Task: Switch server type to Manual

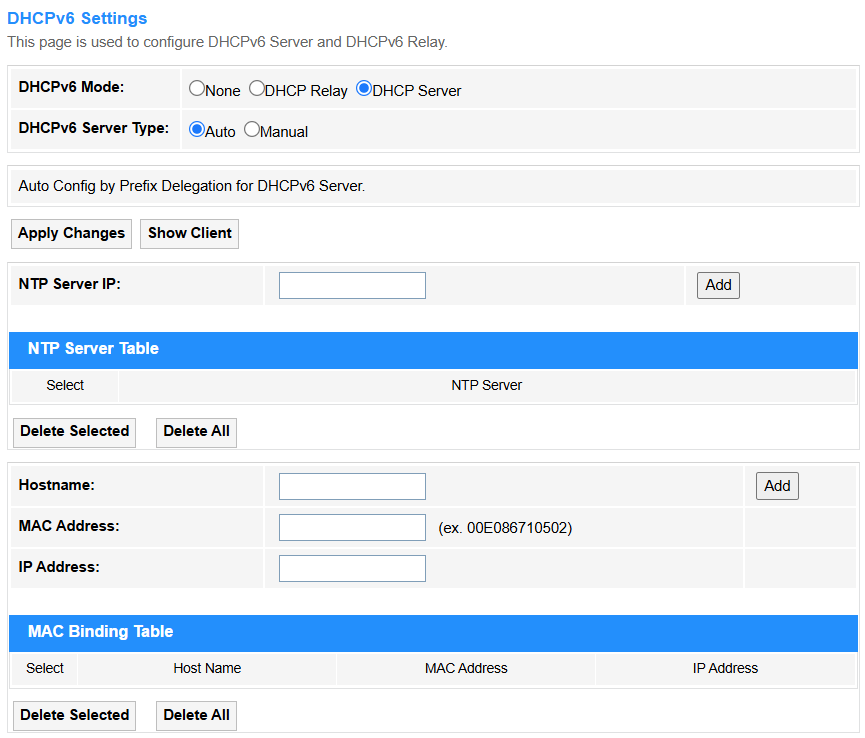Action: [x=252, y=129]
